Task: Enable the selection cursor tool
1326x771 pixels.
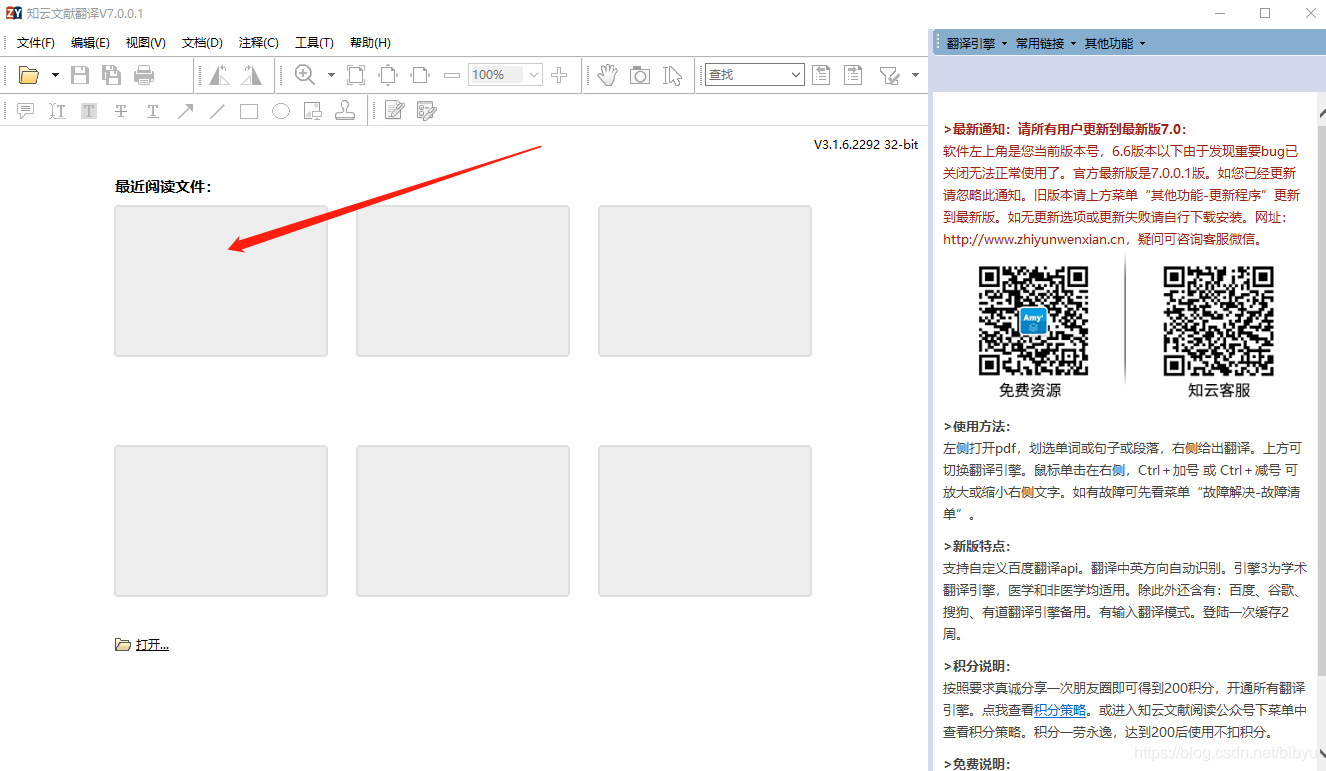Action: click(x=672, y=74)
